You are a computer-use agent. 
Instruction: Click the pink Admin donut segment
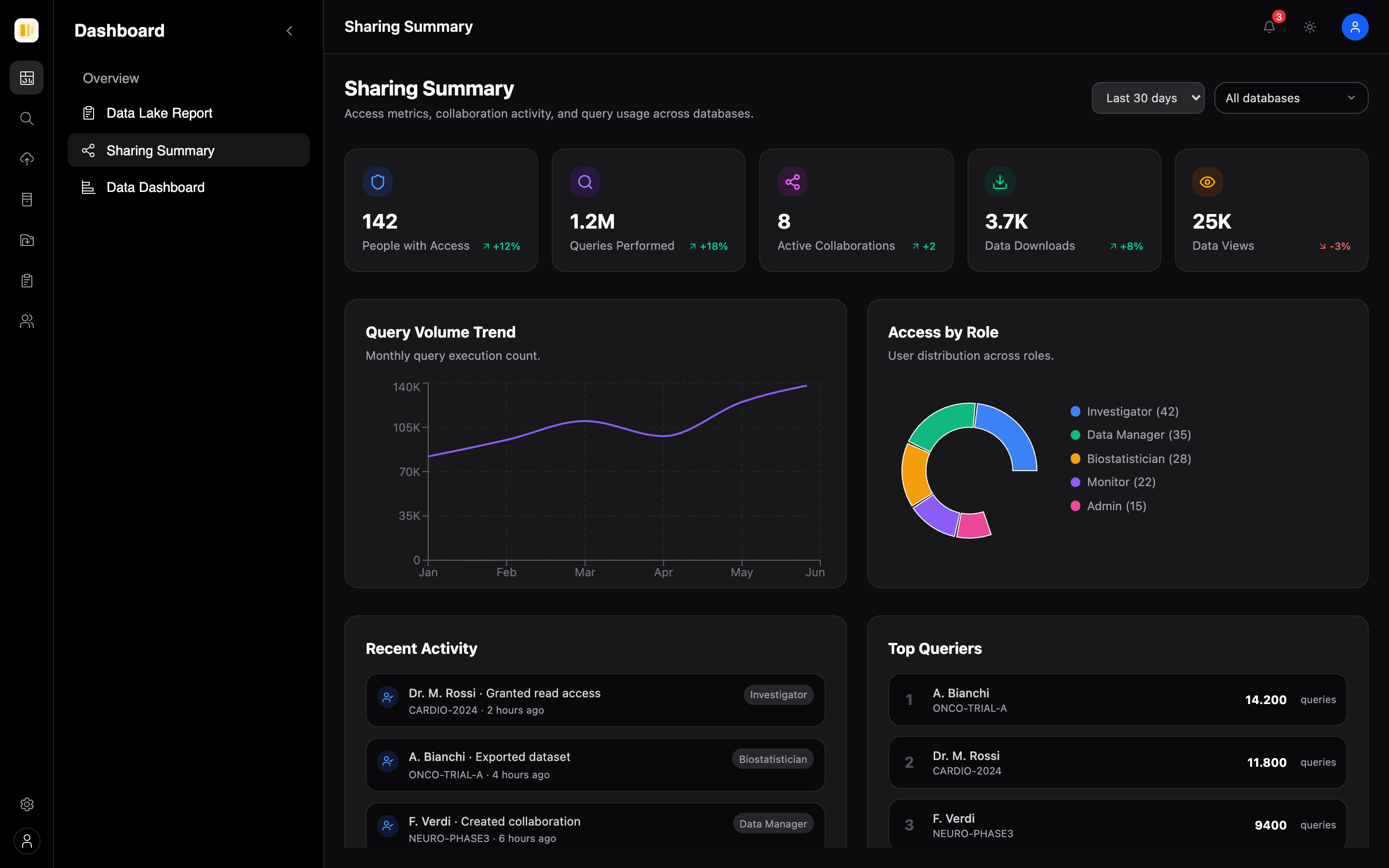coord(973,525)
